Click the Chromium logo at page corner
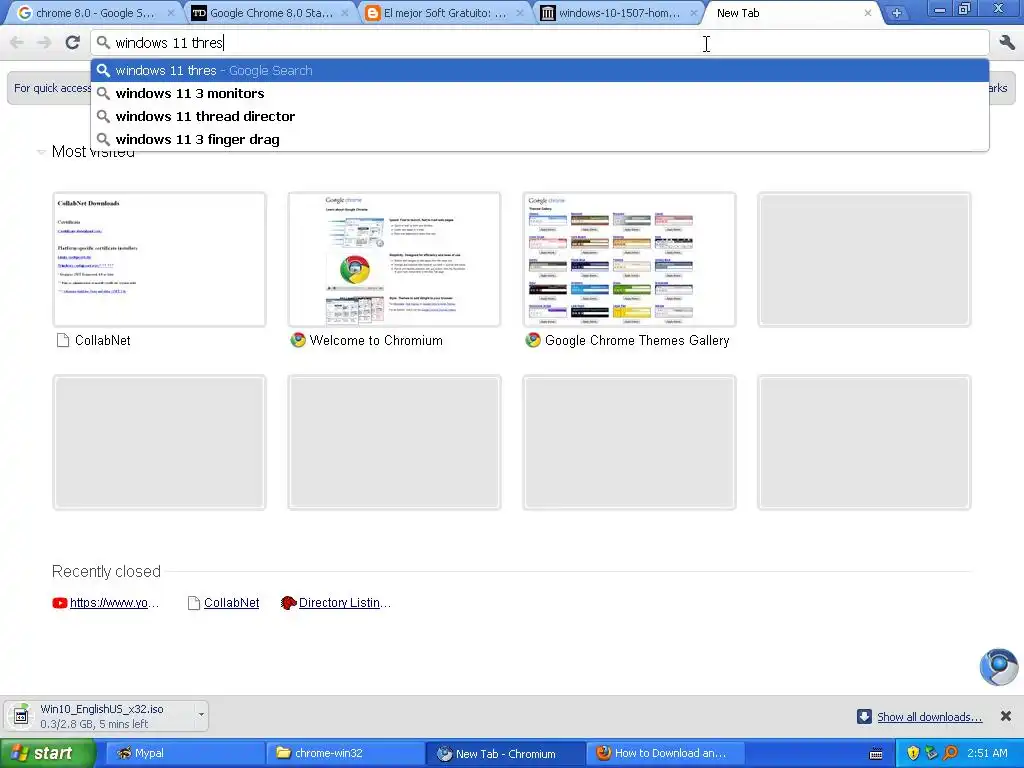Image resolution: width=1024 pixels, height=768 pixels. tap(999, 667)
